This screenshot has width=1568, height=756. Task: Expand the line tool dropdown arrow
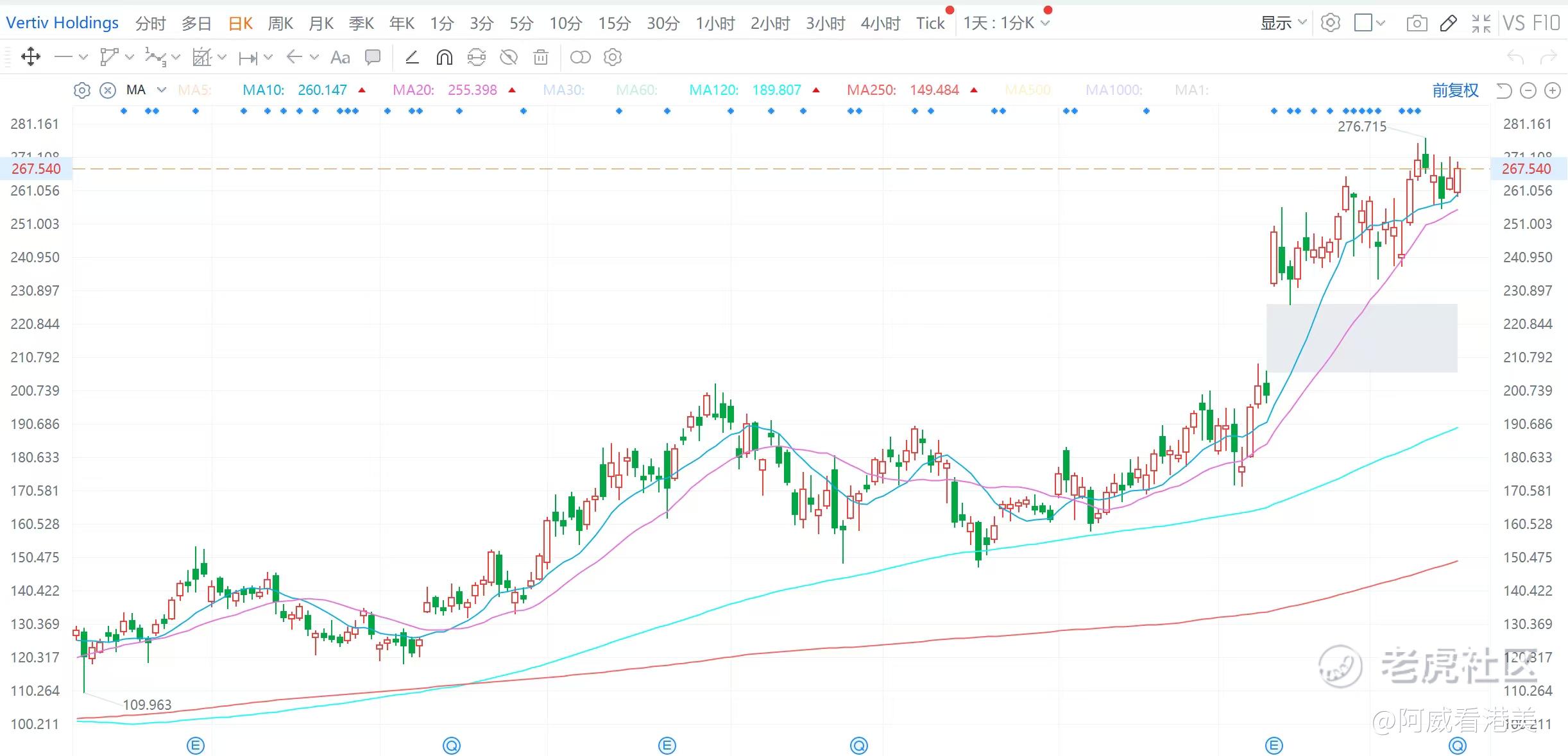83,57
